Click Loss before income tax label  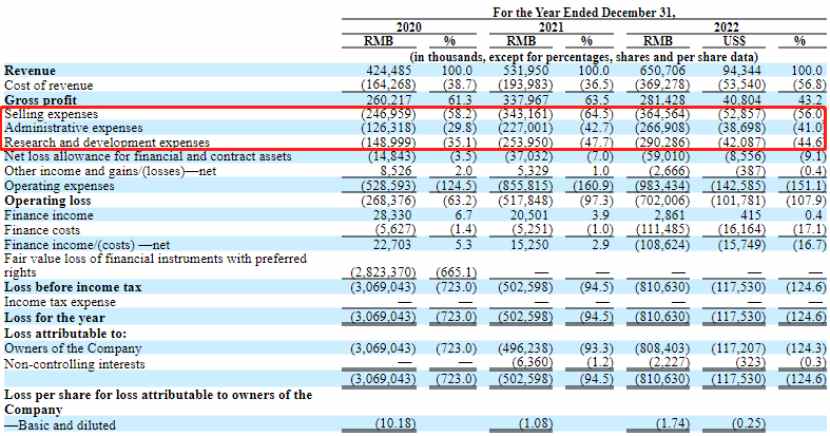(x=73, y=287)
